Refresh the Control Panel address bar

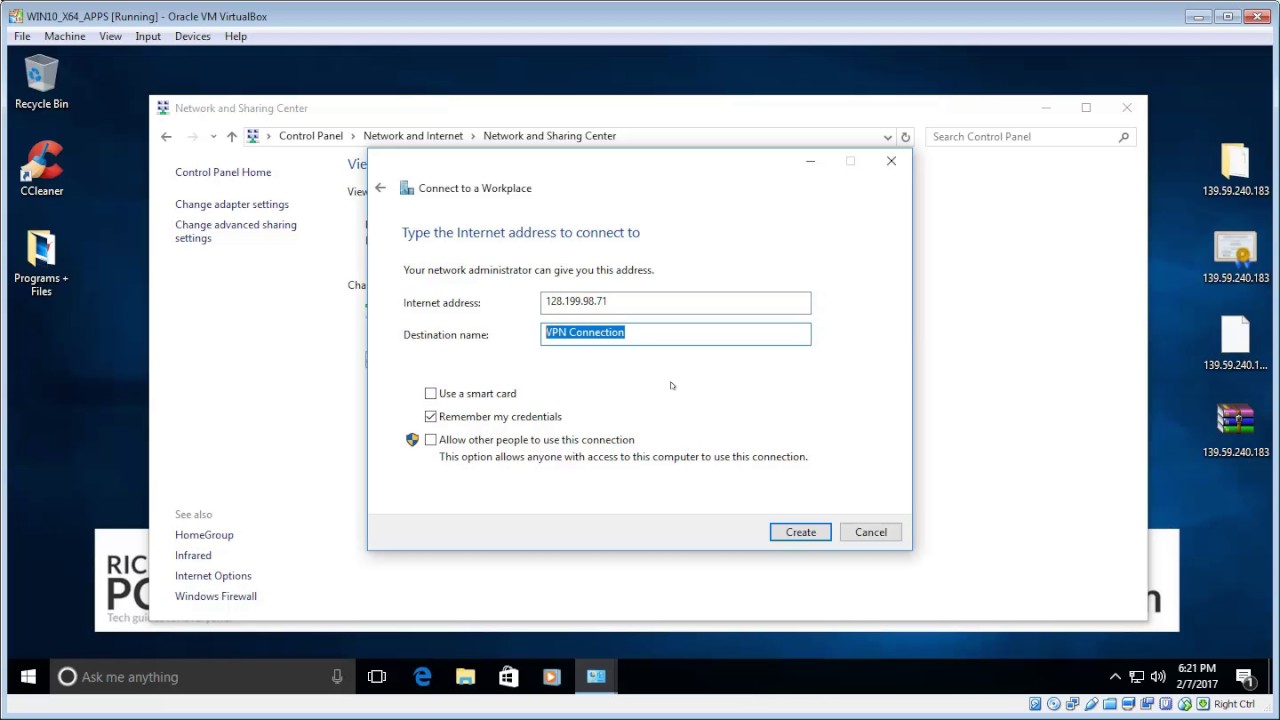coord(905,137)
